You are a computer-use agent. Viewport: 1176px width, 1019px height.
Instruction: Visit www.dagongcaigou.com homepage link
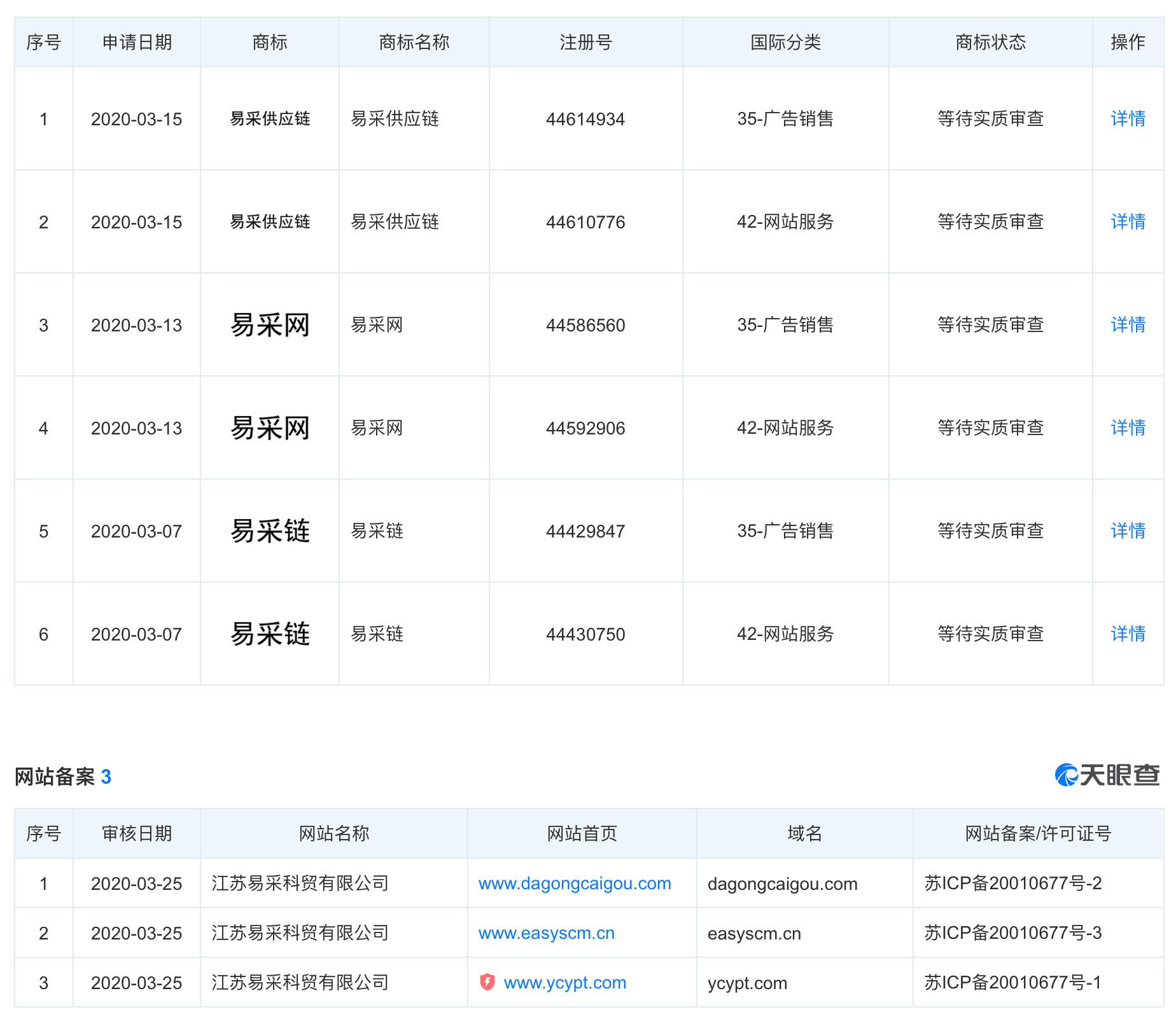575,884
